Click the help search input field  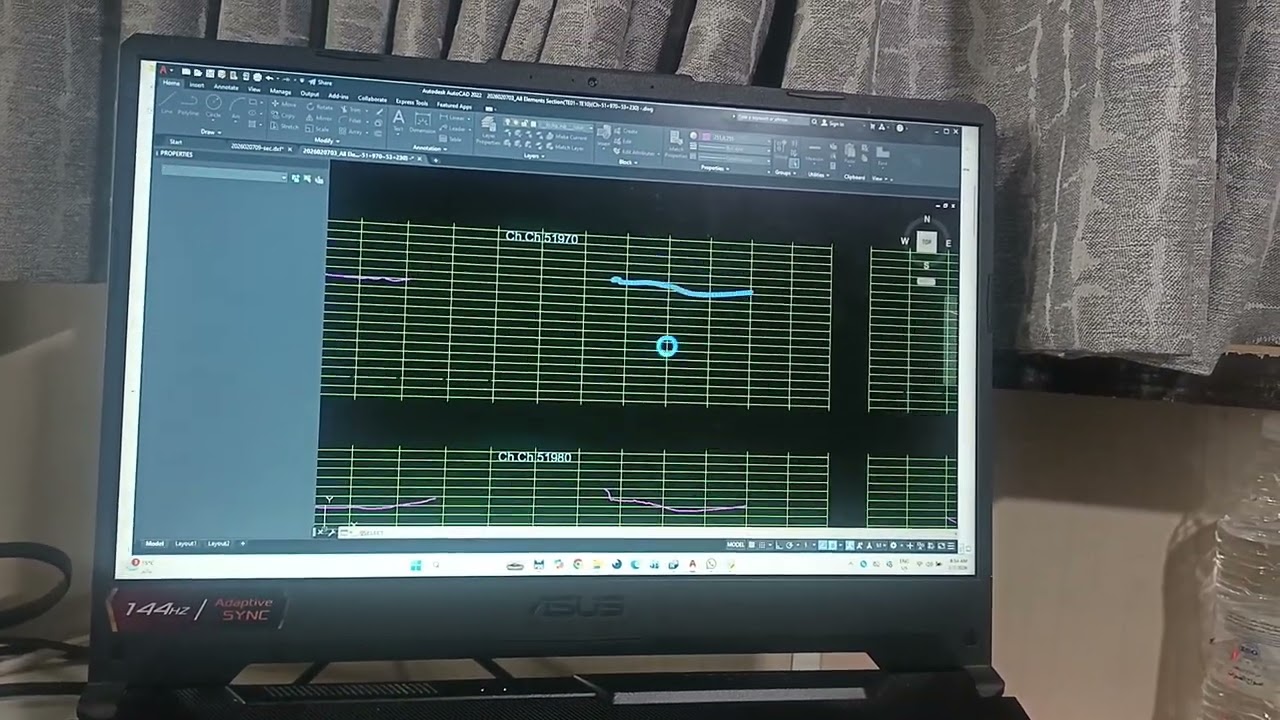(772, 119)
